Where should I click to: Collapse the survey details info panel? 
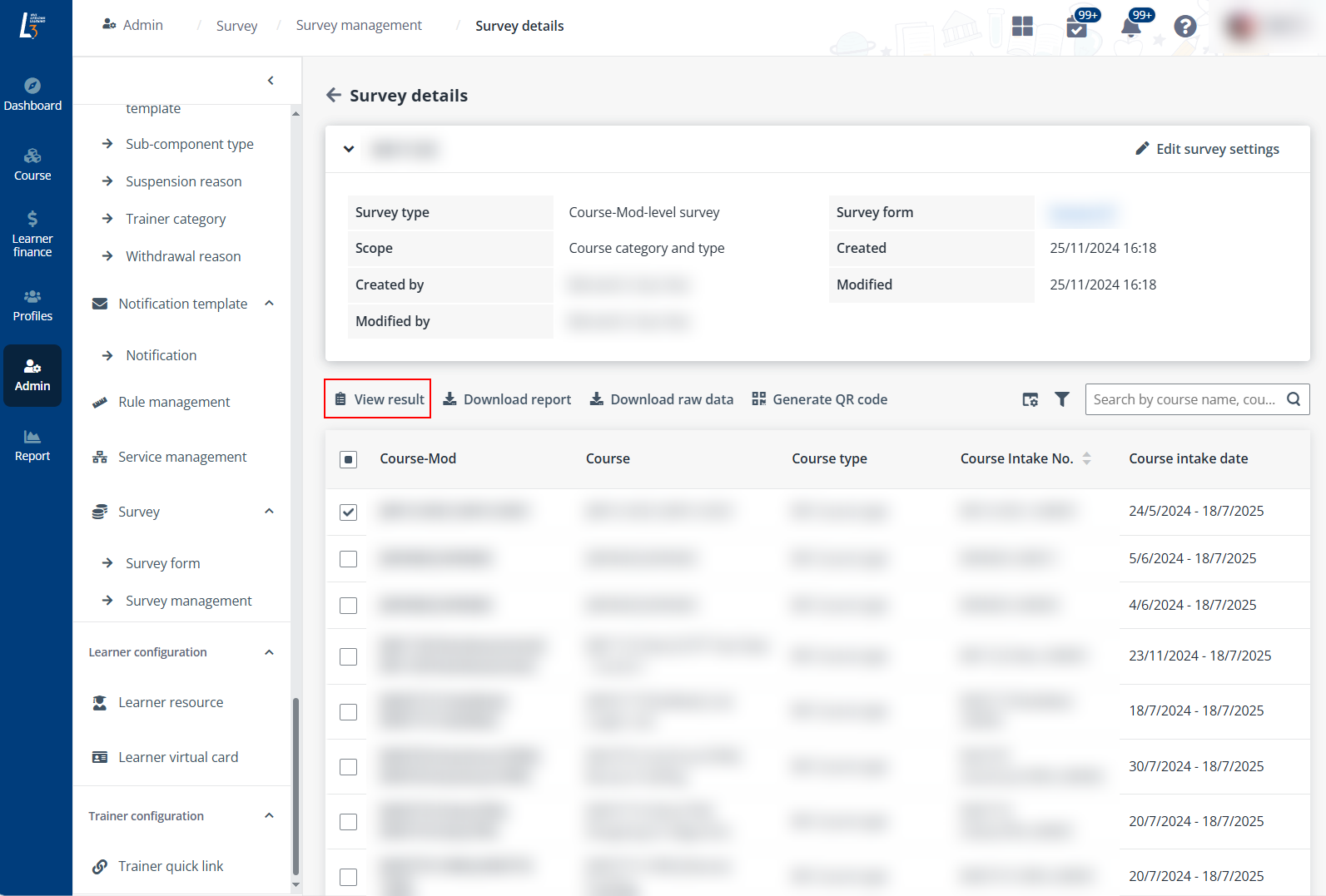pos(349,149)
